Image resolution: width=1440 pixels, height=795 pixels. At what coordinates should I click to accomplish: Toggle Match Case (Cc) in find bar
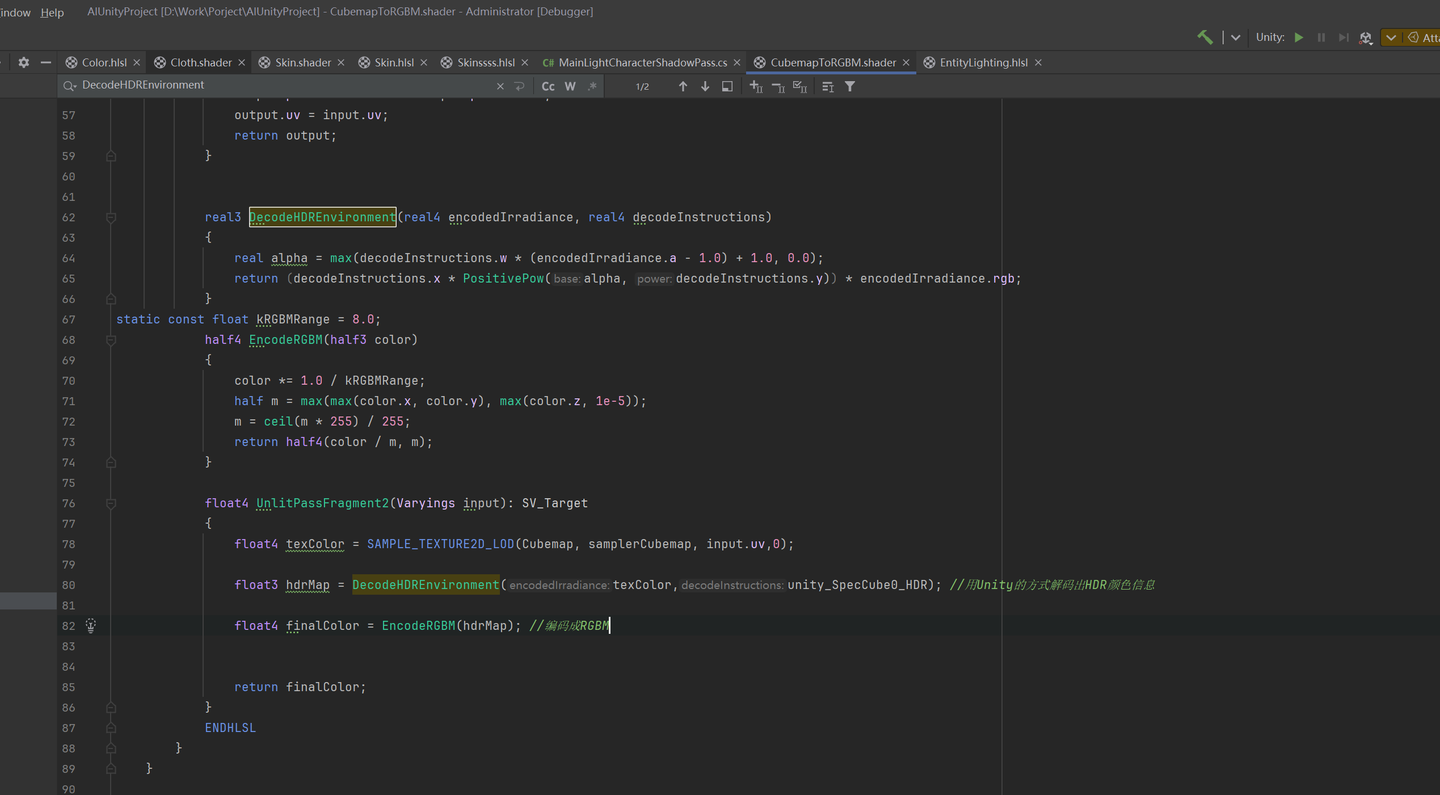coord(548,87)
